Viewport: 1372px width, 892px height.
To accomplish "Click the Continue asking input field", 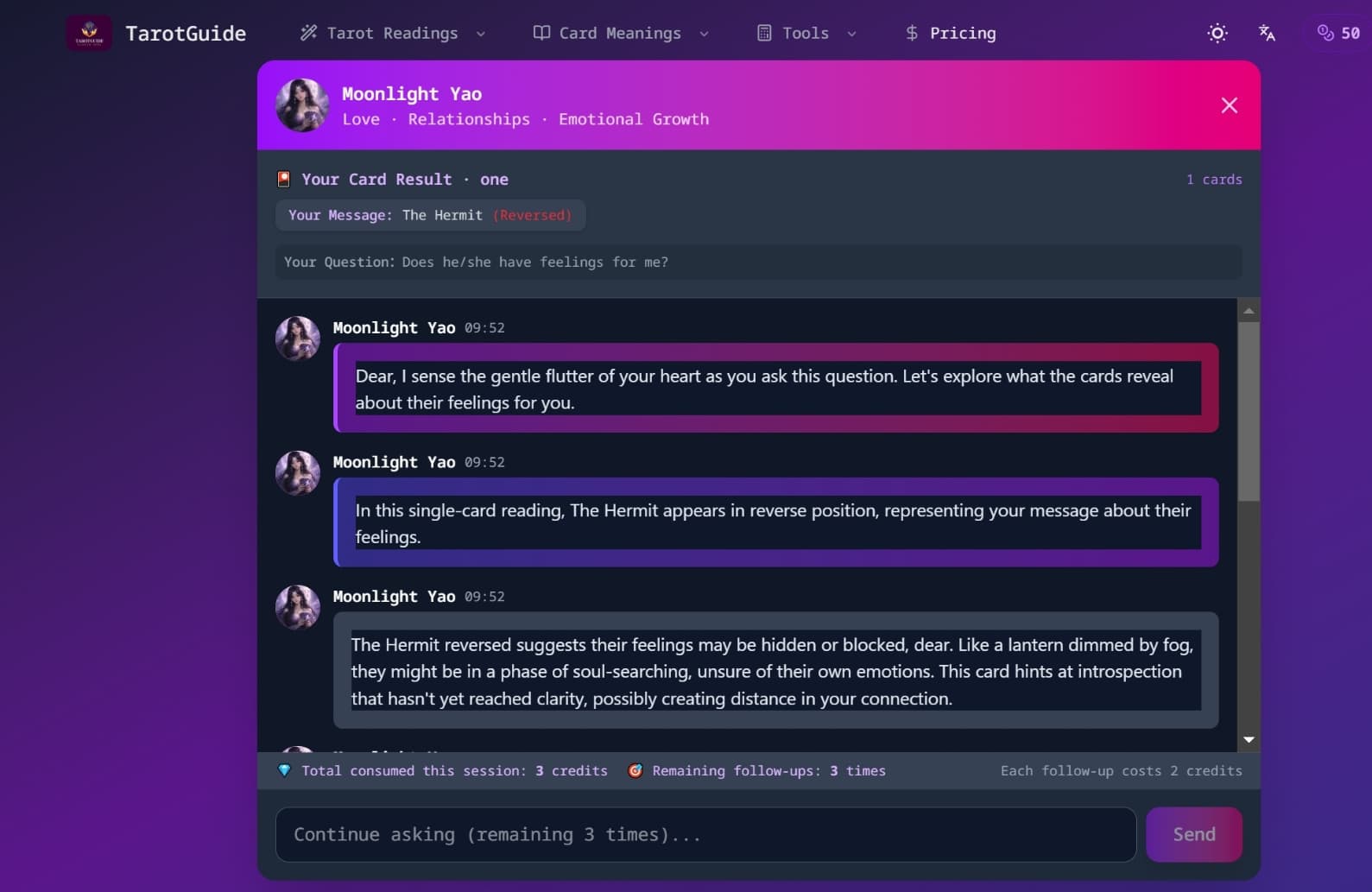I will pos(706,834).
